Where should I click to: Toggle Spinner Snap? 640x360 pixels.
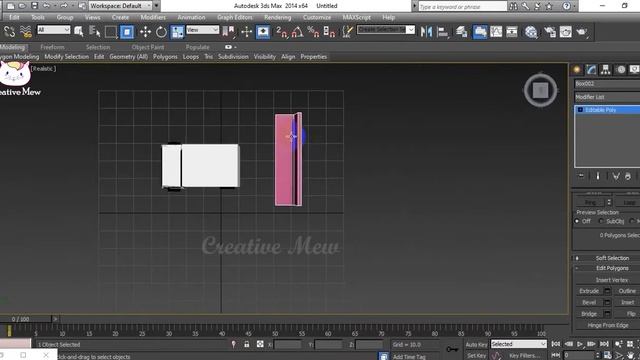click(329, 31)
